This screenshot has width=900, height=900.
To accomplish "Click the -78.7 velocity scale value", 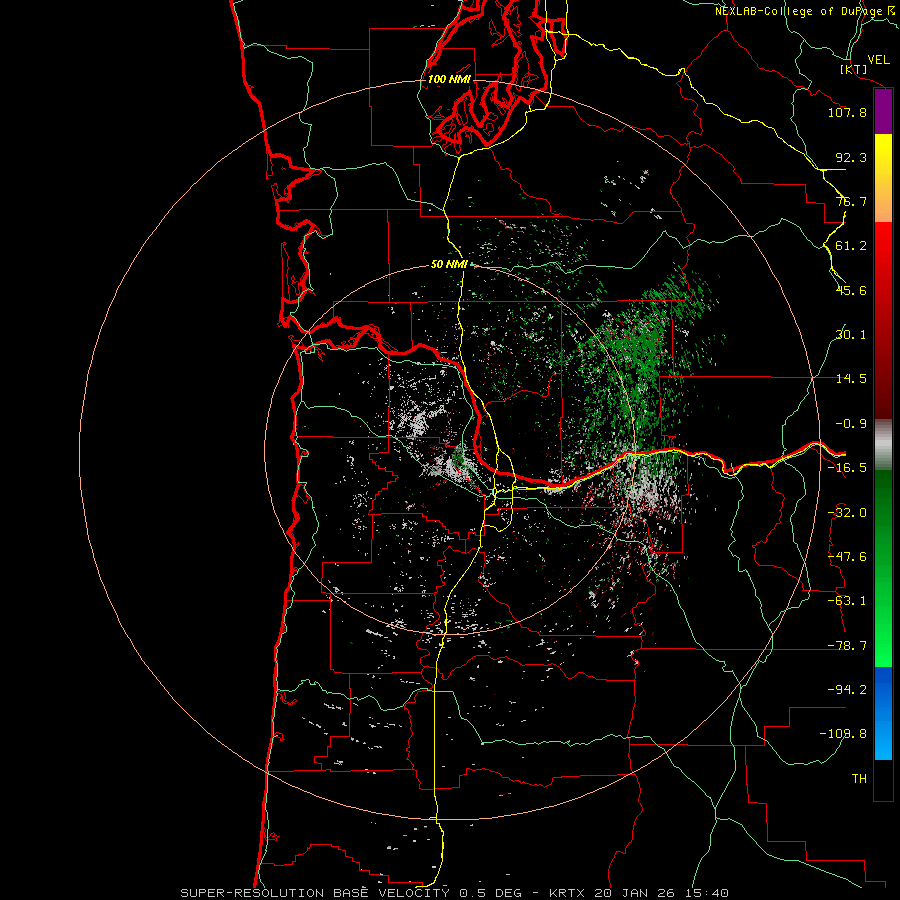I will tap(847, 646).
